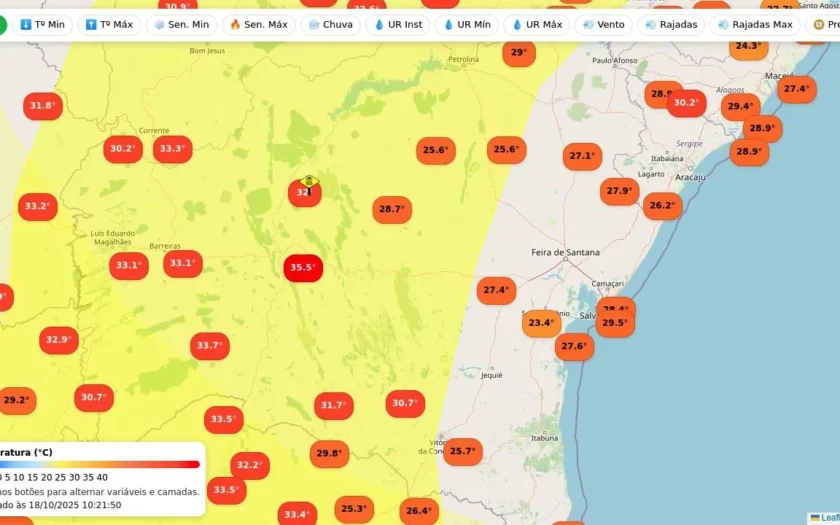Click the Leaflet attribution link

pyautogui.click(x=829, y=518)
